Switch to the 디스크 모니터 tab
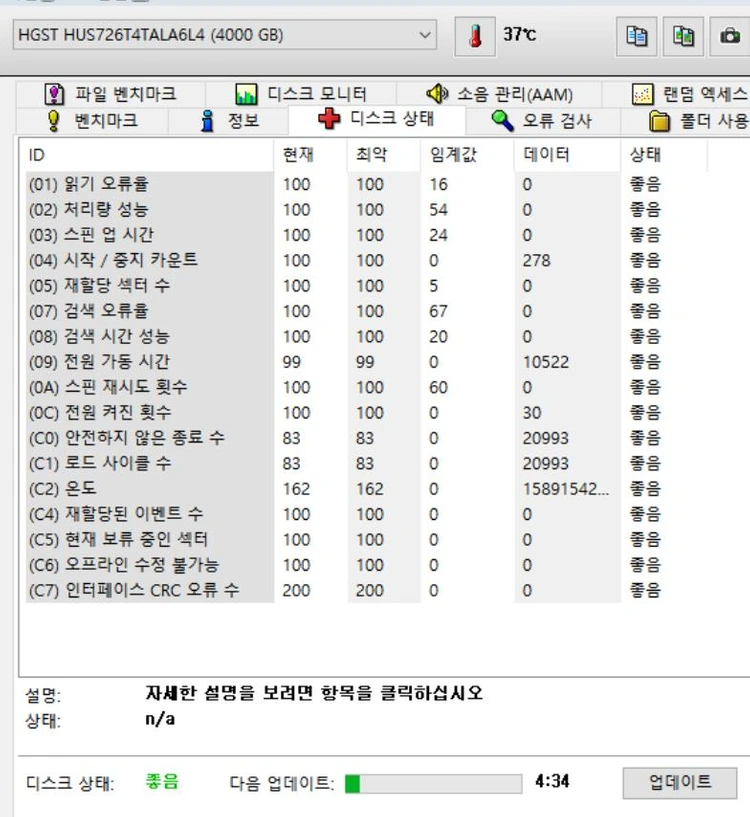Viewport: 750px width, 817px height. pos(301,94)
